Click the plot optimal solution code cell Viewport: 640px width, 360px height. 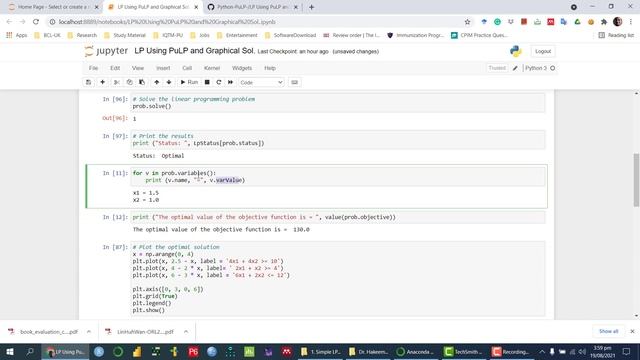pos(338,279)
